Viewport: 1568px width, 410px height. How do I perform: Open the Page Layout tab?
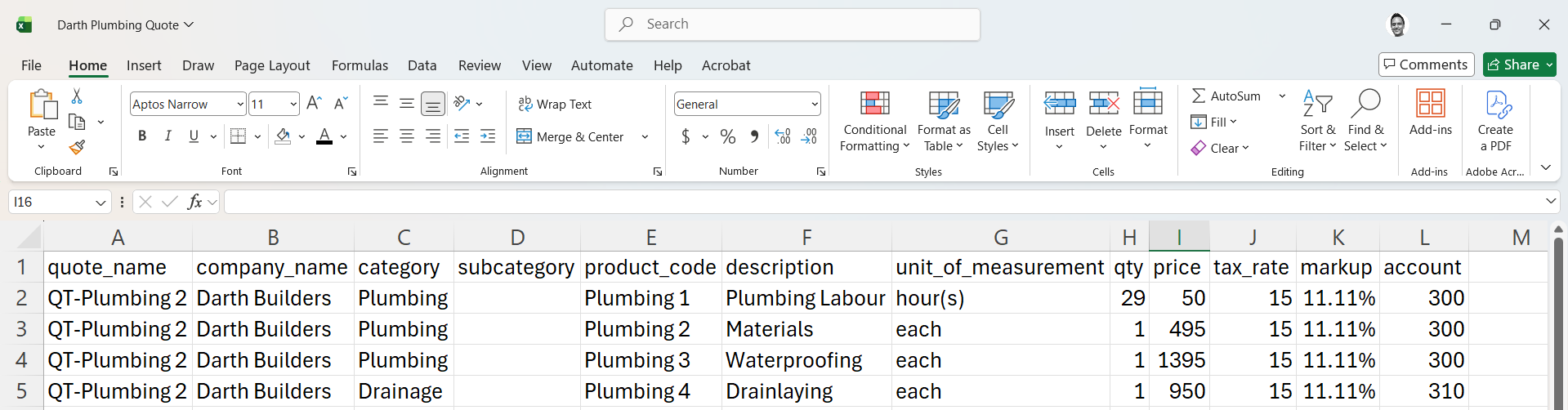coord(271,65)
